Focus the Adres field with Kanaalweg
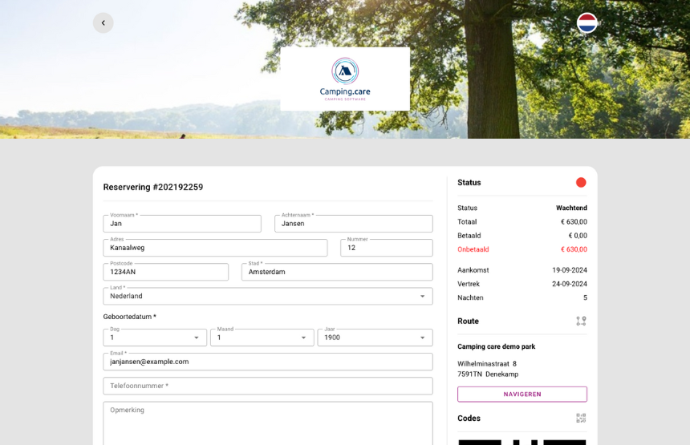 click(214, 248)
